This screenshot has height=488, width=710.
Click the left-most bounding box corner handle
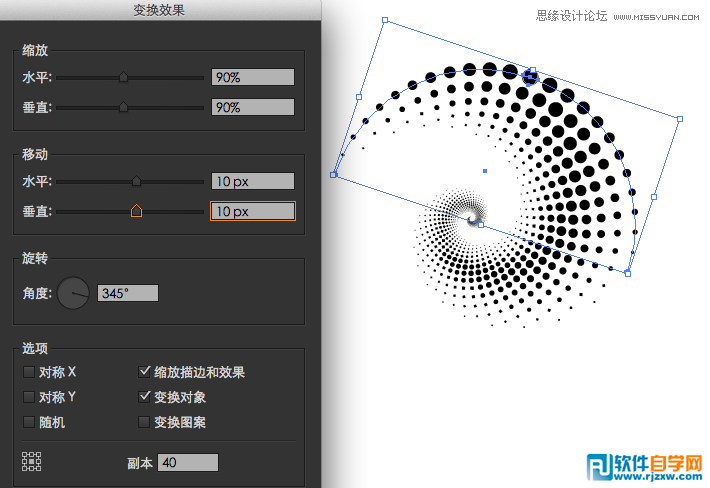333,175
